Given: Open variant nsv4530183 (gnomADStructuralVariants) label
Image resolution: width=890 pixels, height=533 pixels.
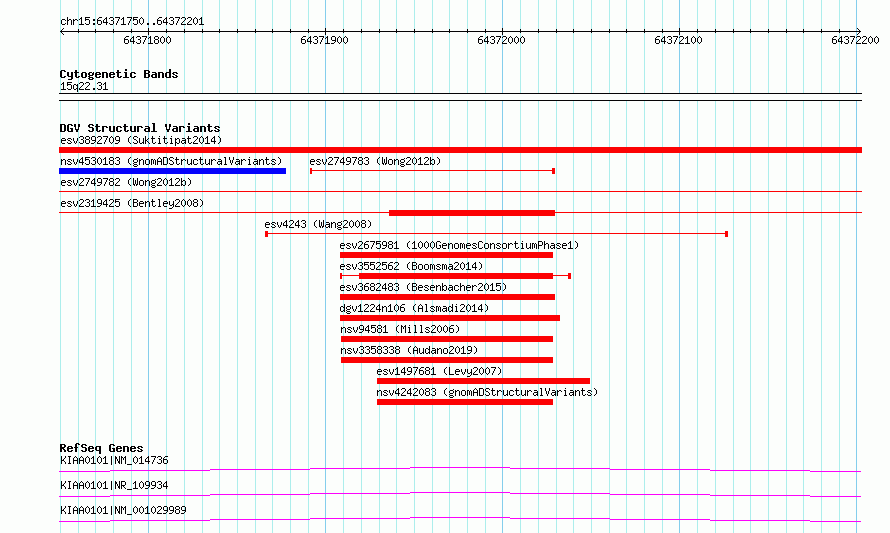Looking at the screenshot, I should pyautogui.click(x=171, y=161).
